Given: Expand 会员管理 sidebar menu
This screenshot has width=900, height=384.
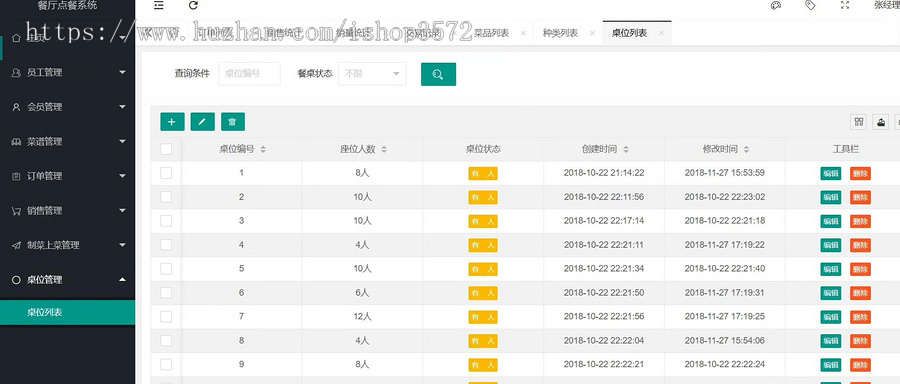Looking at the screenshot, I should 68,107.
